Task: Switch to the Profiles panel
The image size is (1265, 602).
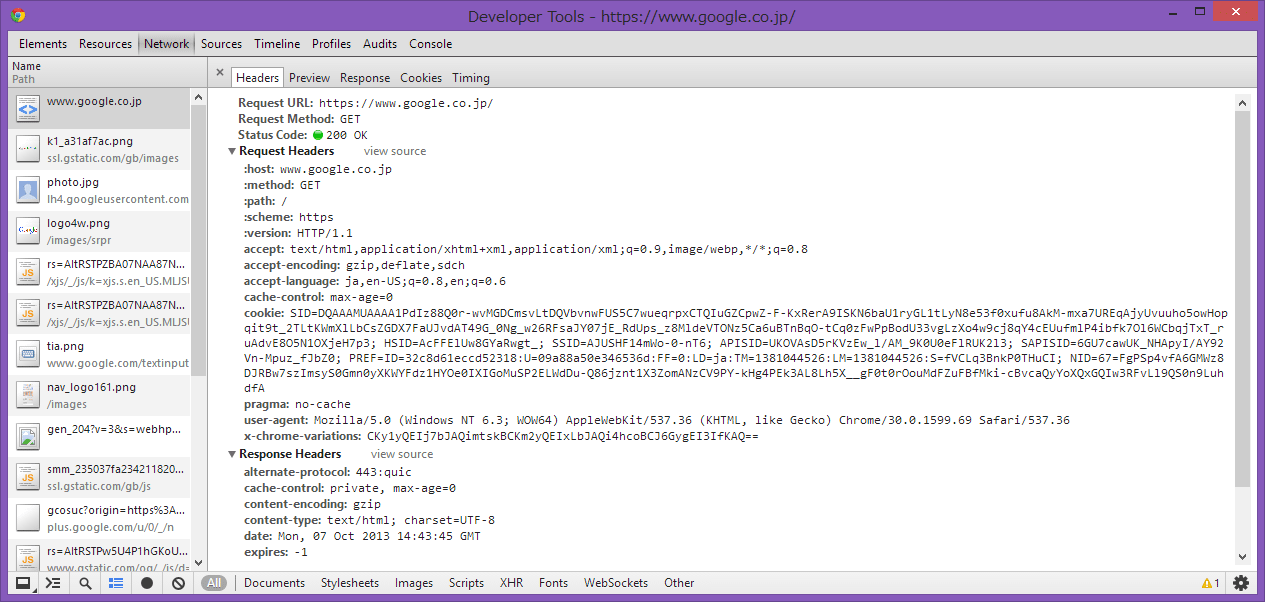Action: [x=332, y=44]
